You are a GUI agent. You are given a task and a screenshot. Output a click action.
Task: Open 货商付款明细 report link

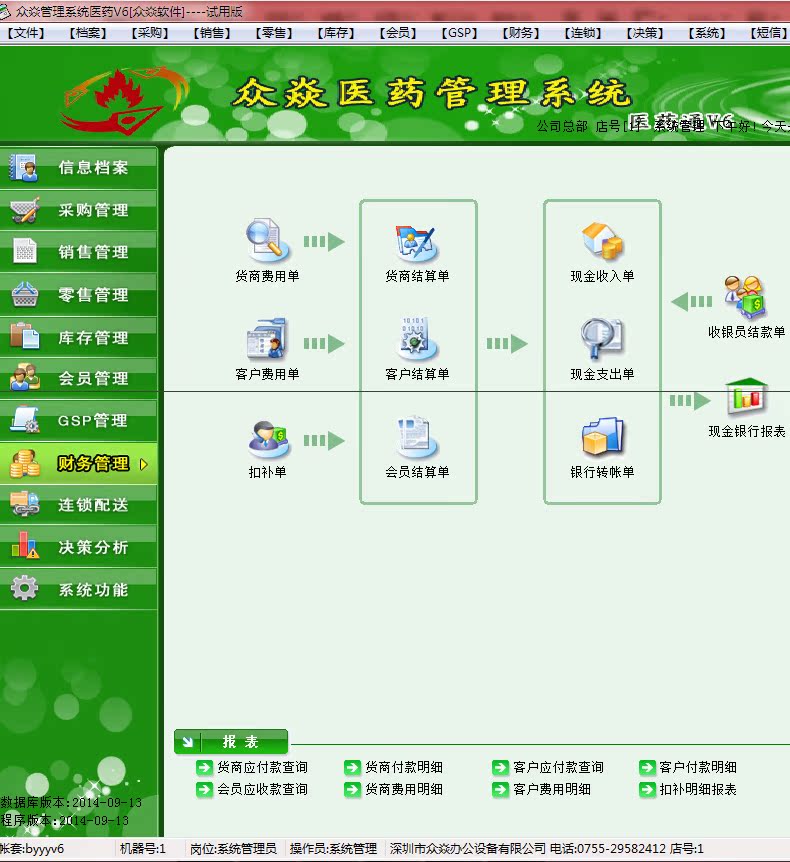[x=404, y=767]
